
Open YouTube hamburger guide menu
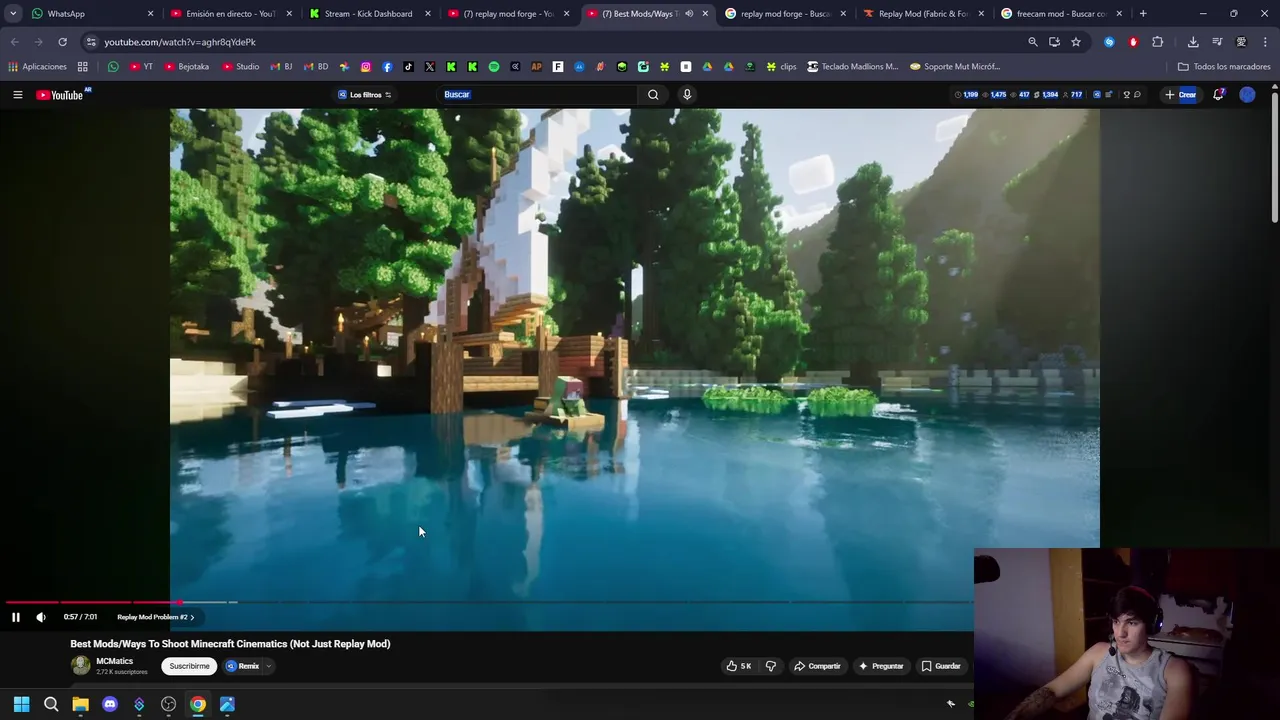click(x=17, y=94)
